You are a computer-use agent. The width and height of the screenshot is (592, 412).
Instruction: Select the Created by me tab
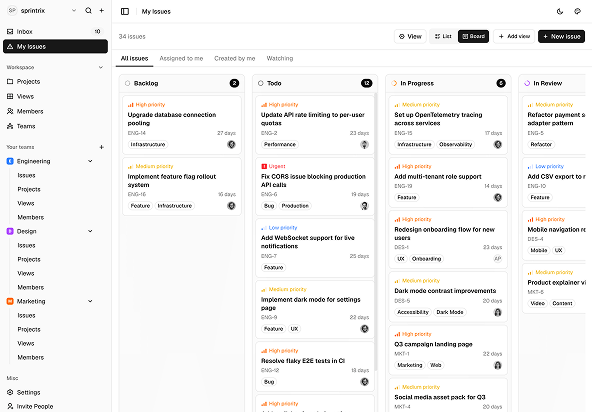234,59
